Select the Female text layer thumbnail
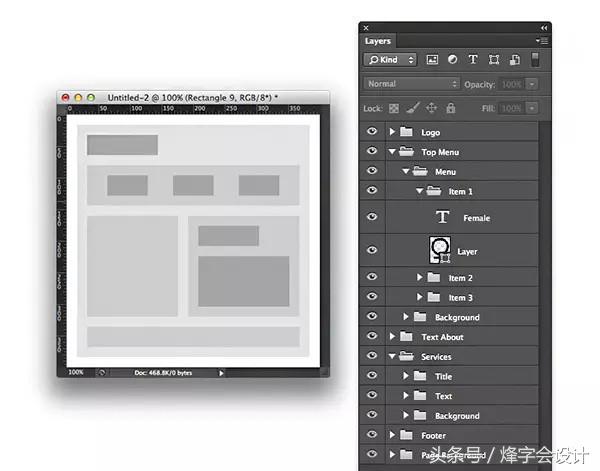 442,217
